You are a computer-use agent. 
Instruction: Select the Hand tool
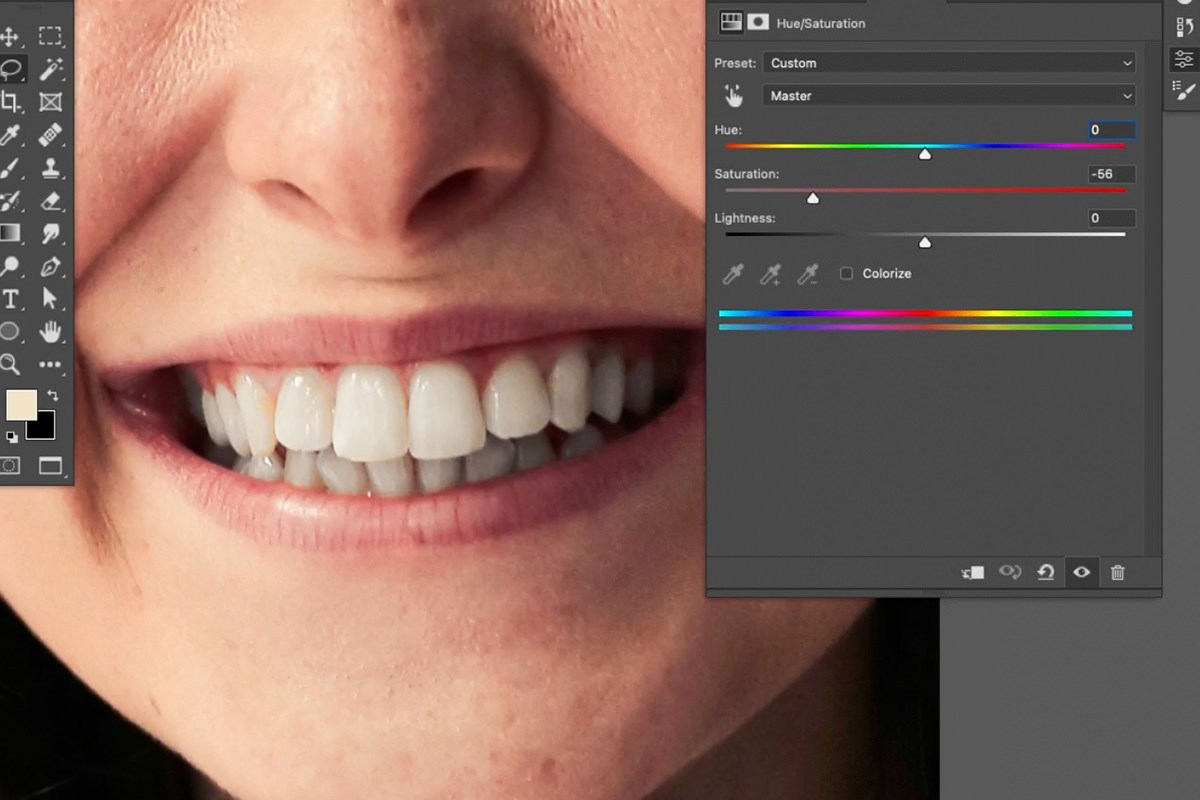coord(50,331)
